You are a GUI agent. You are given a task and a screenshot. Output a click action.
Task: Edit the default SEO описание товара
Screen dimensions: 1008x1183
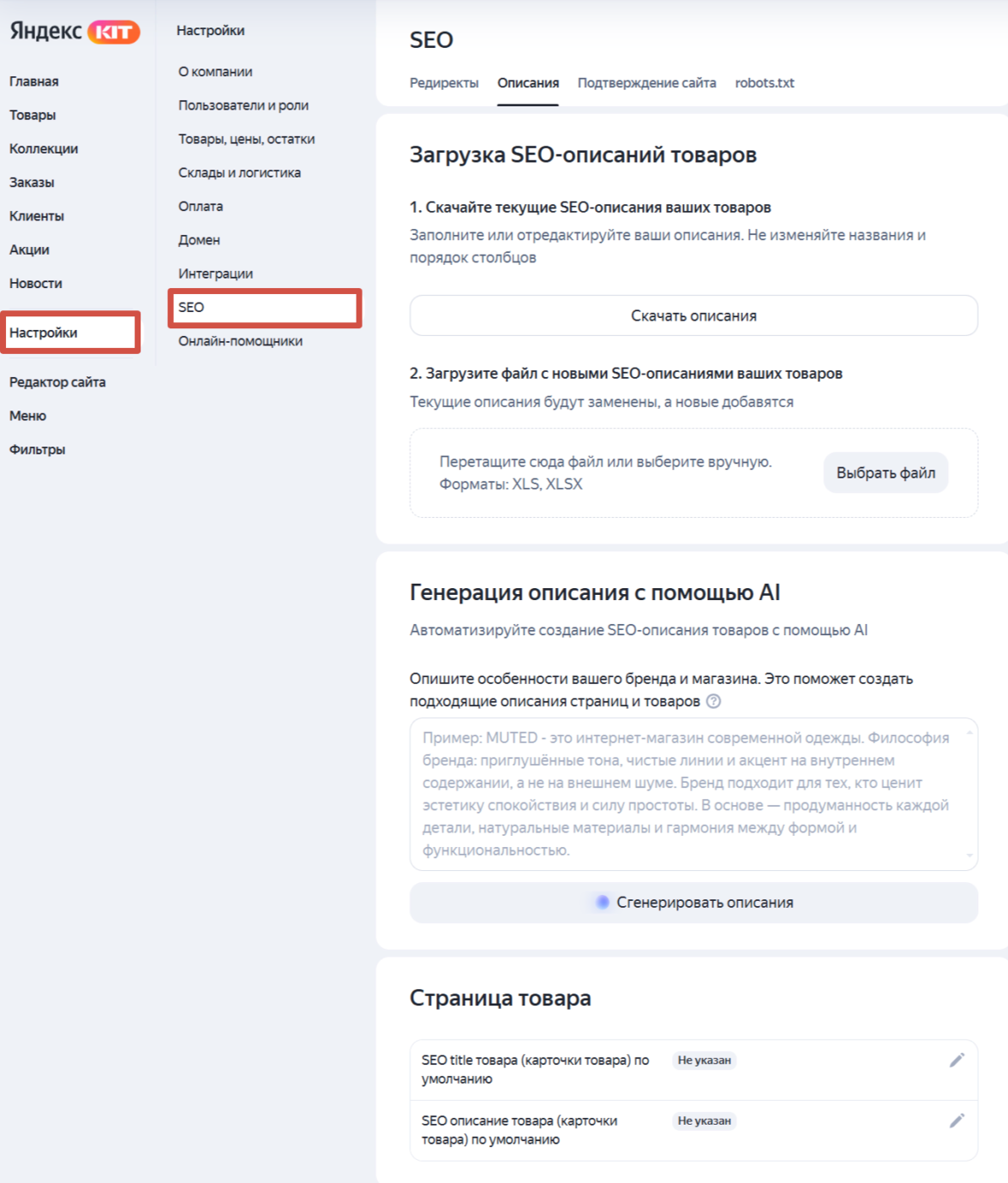[x=957, y=1120]
